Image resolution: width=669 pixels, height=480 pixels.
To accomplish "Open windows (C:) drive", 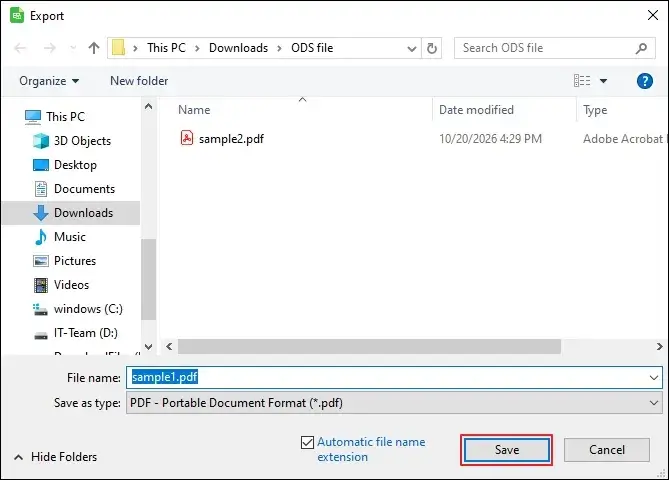I will point(88,308).
